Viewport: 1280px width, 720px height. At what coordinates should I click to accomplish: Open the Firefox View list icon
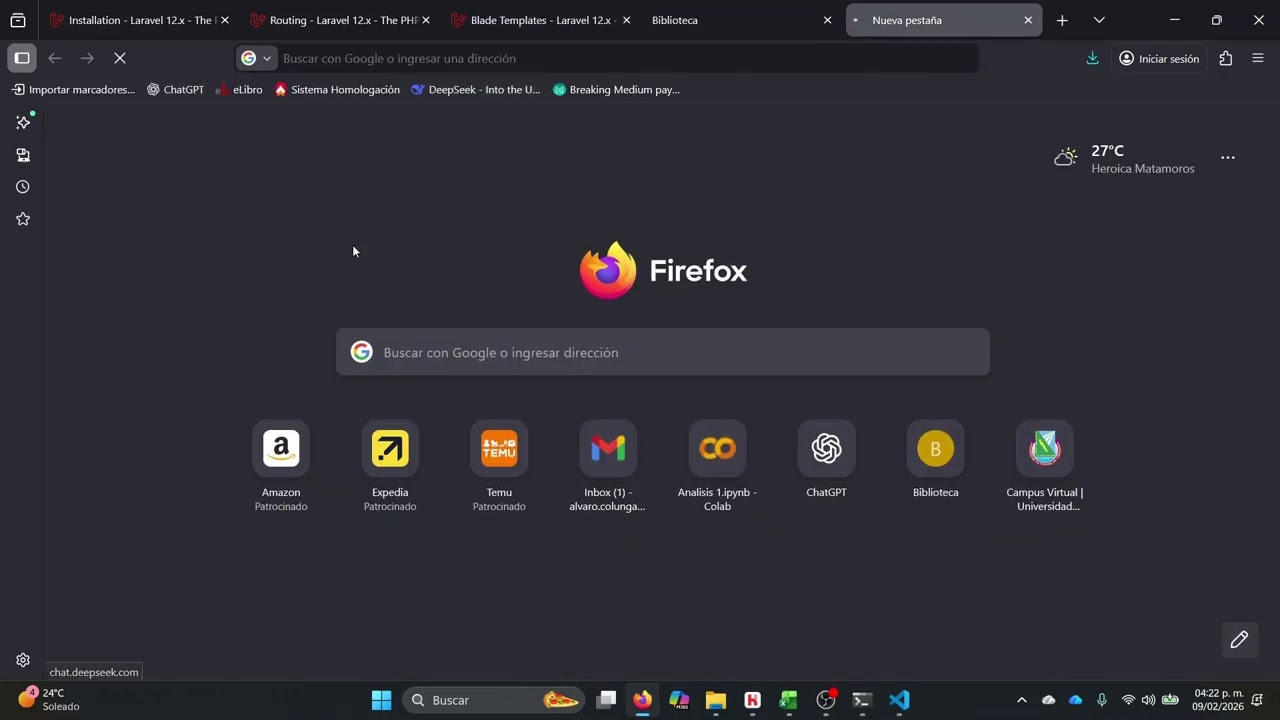[x=18, y=20]
